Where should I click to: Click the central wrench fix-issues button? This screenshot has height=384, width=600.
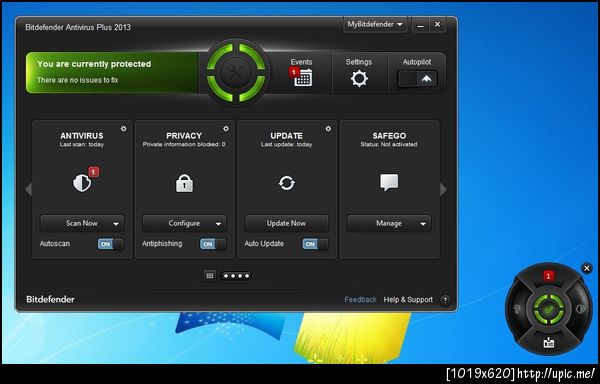click(236, 73)
